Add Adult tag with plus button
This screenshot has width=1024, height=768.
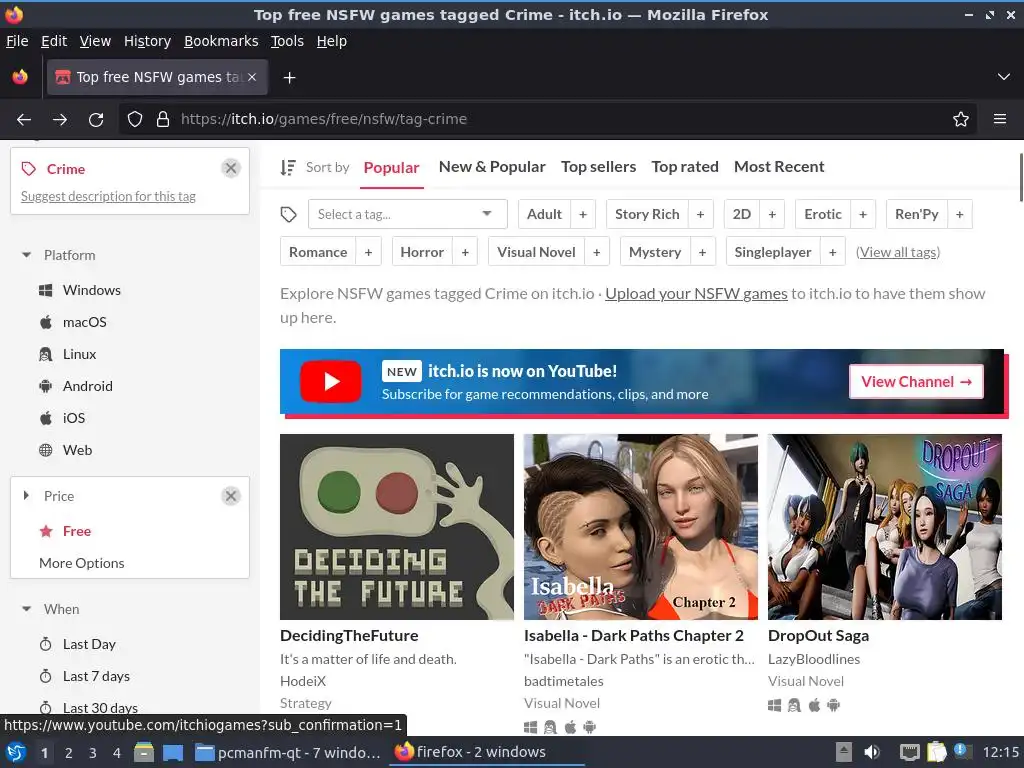coord(583,214)
